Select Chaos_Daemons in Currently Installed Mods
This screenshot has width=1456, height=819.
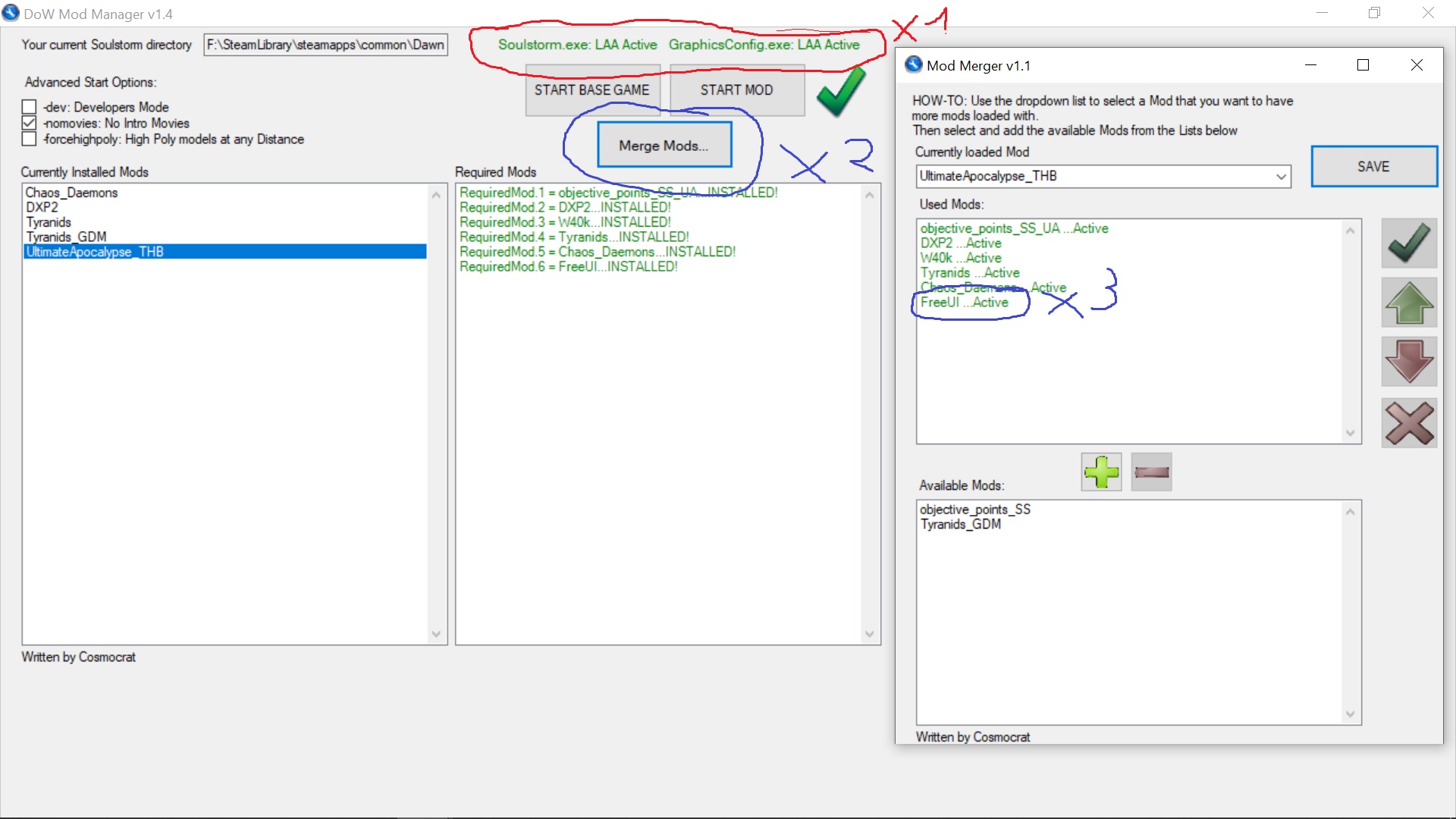72,193
